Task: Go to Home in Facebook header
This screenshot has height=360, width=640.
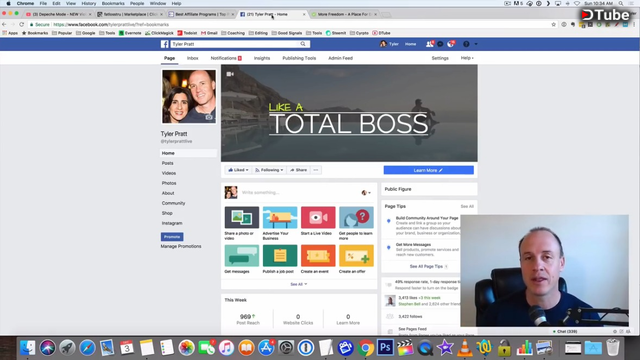Action: [411, 44]
